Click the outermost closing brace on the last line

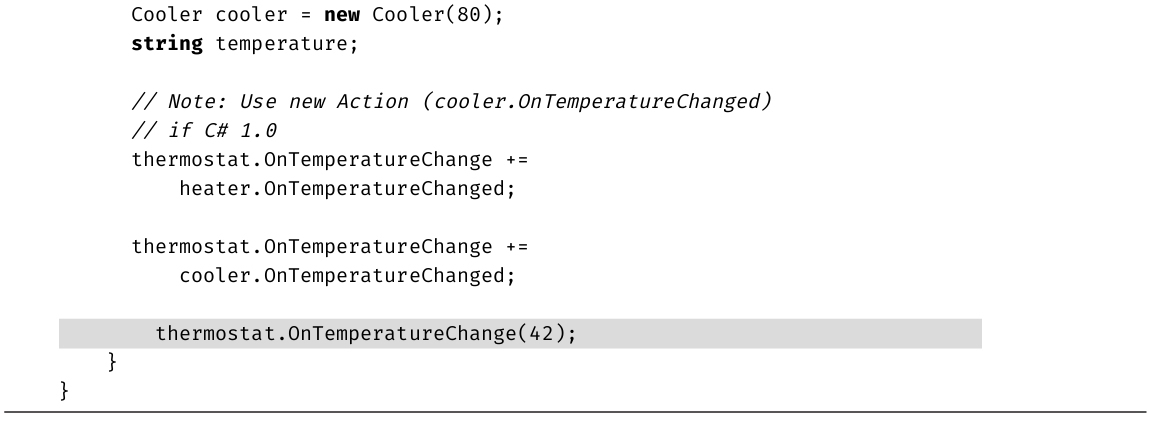(x=64, y=391)
